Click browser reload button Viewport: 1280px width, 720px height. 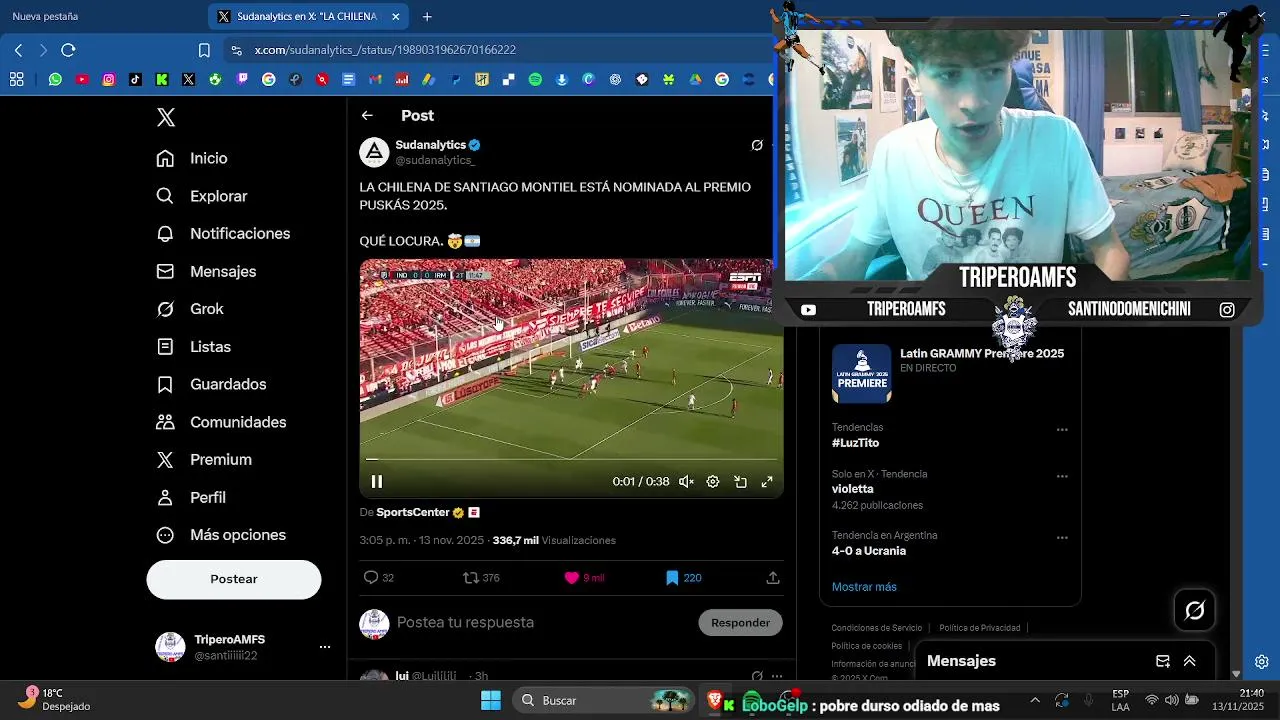point(68,50)
